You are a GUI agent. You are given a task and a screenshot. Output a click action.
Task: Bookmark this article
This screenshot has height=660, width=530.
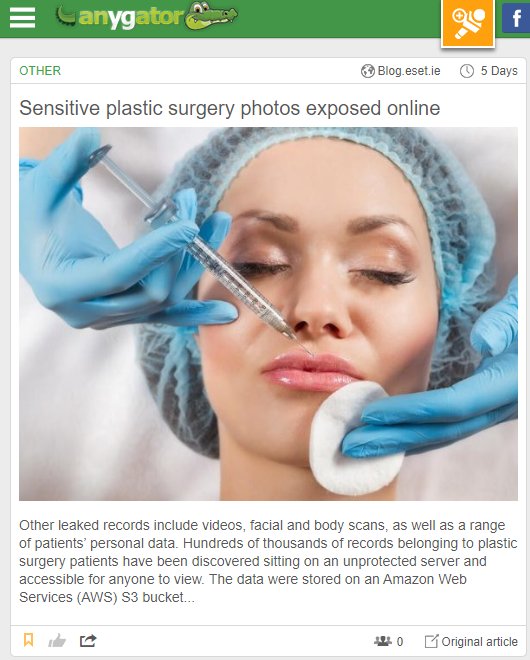click(x=29, y=640)
